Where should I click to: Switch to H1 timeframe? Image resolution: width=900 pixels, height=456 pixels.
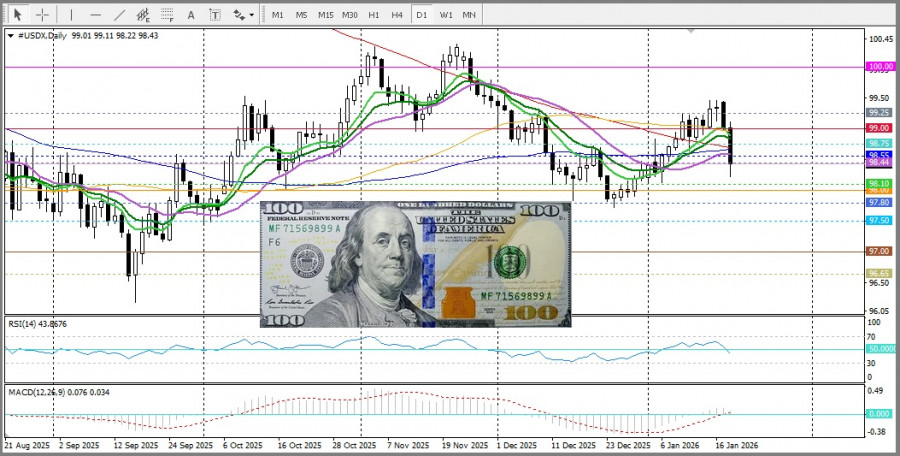[374, 15]
